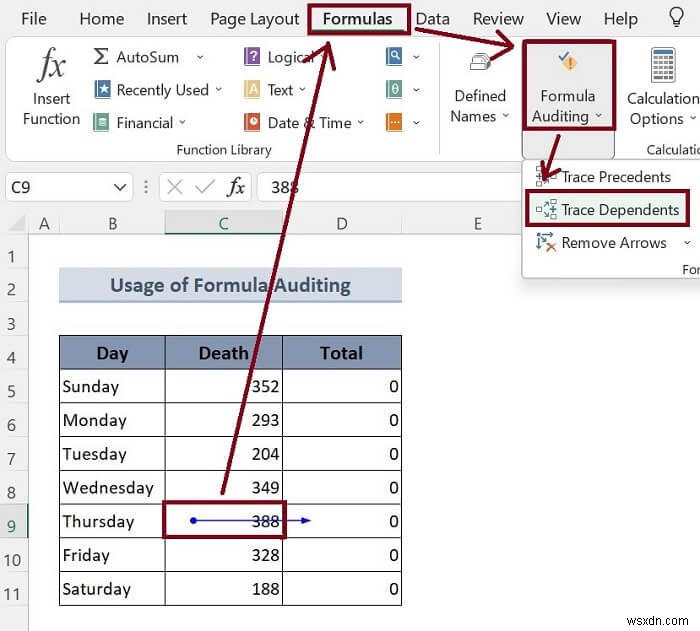Viewport: 700px width, 631px height.
Task: Open the File tab
Action: [34, 19]
